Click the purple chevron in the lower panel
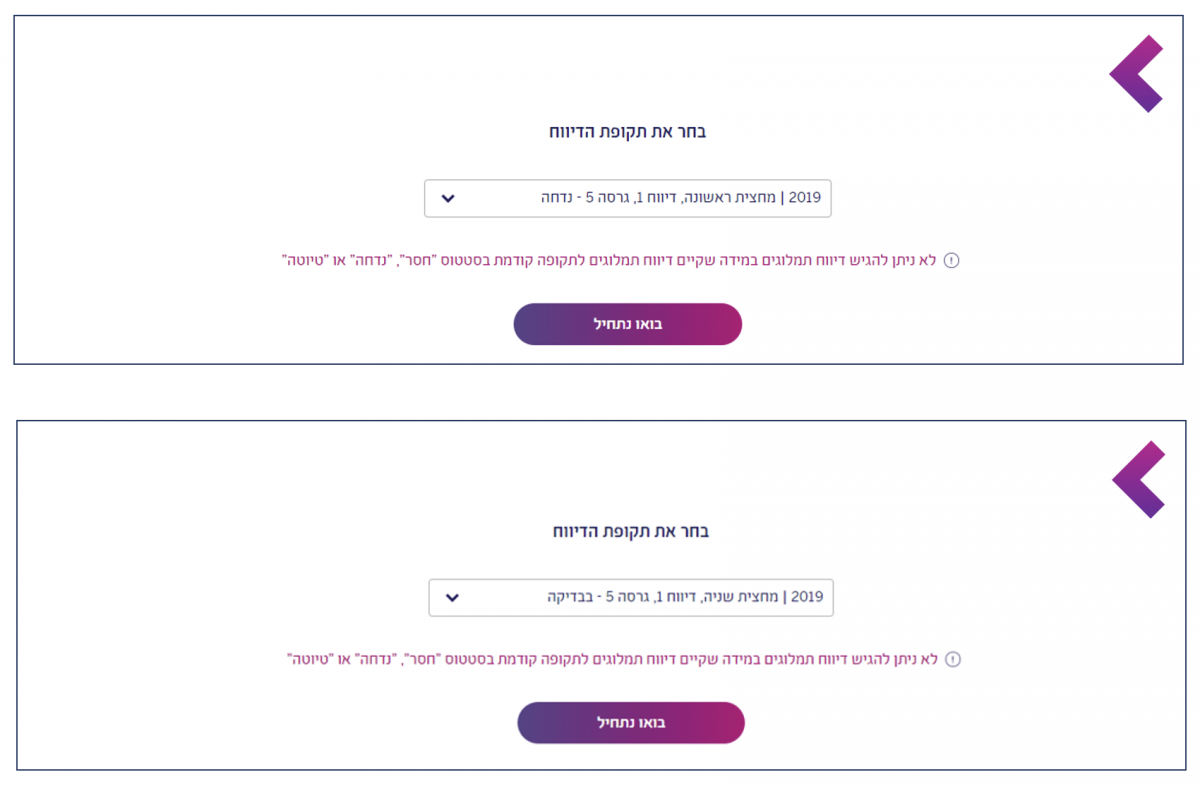 1138,479
